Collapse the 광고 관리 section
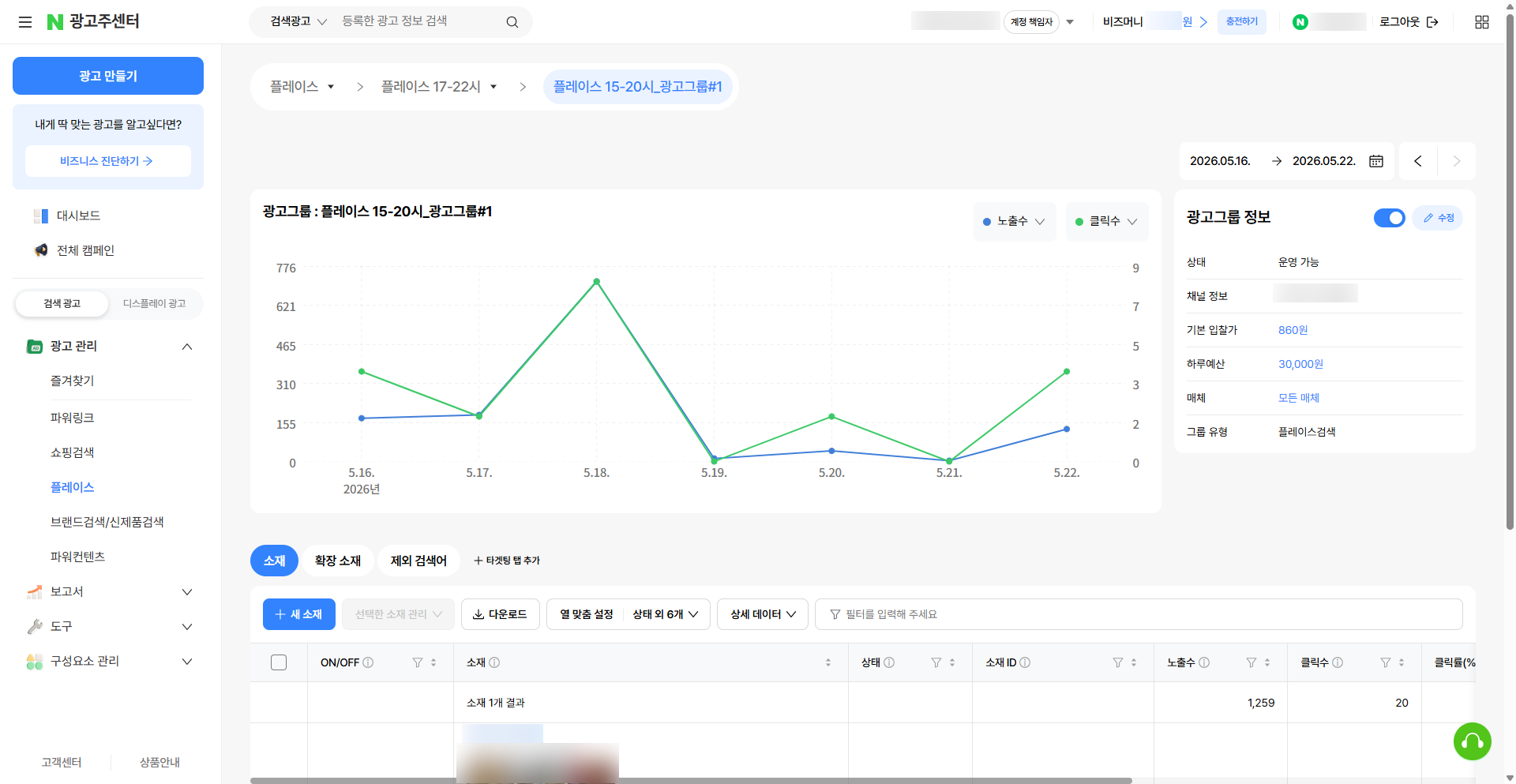 click(187, 346)
